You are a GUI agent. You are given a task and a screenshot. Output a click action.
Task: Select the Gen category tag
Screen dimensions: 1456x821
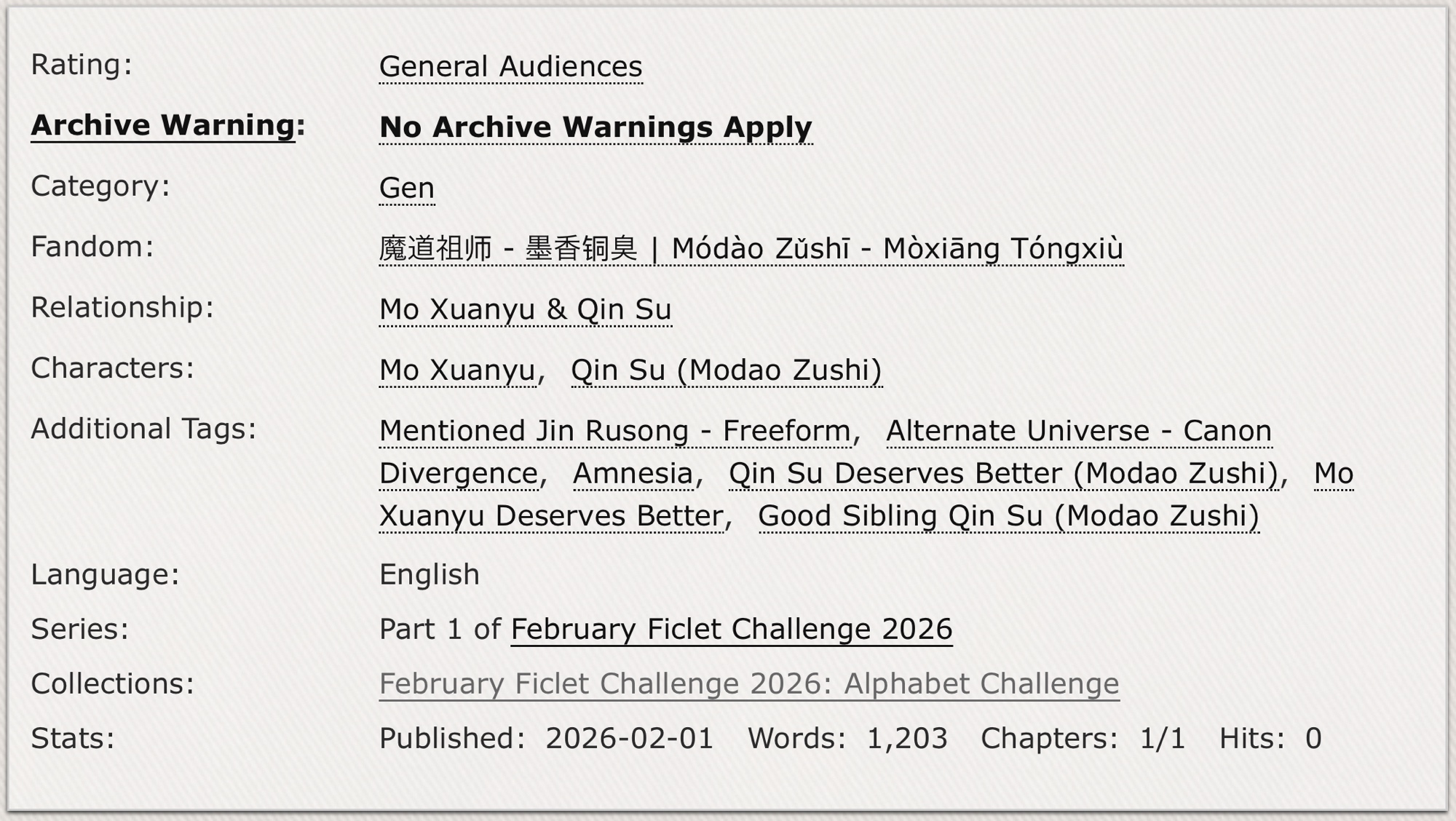point(406,188)
